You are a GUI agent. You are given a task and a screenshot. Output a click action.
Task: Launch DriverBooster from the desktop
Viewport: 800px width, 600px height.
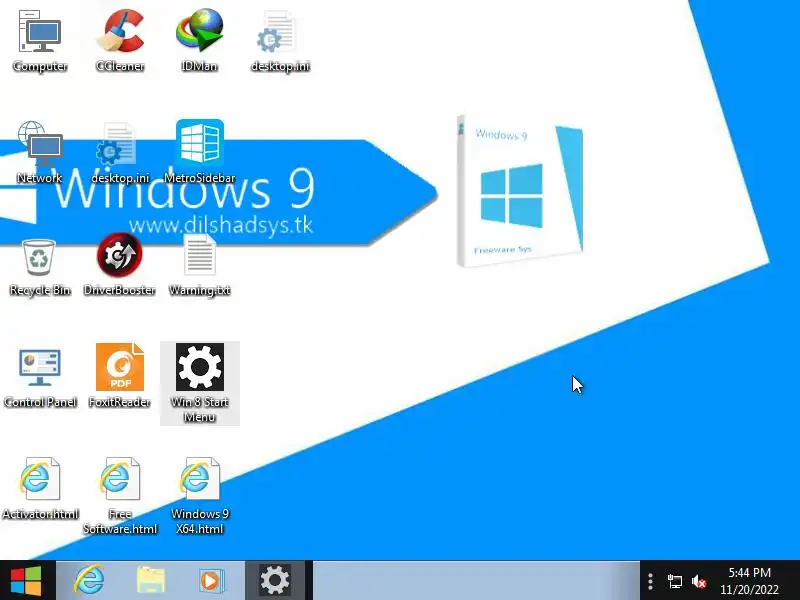pyautogui.click(x=120, y=265)
